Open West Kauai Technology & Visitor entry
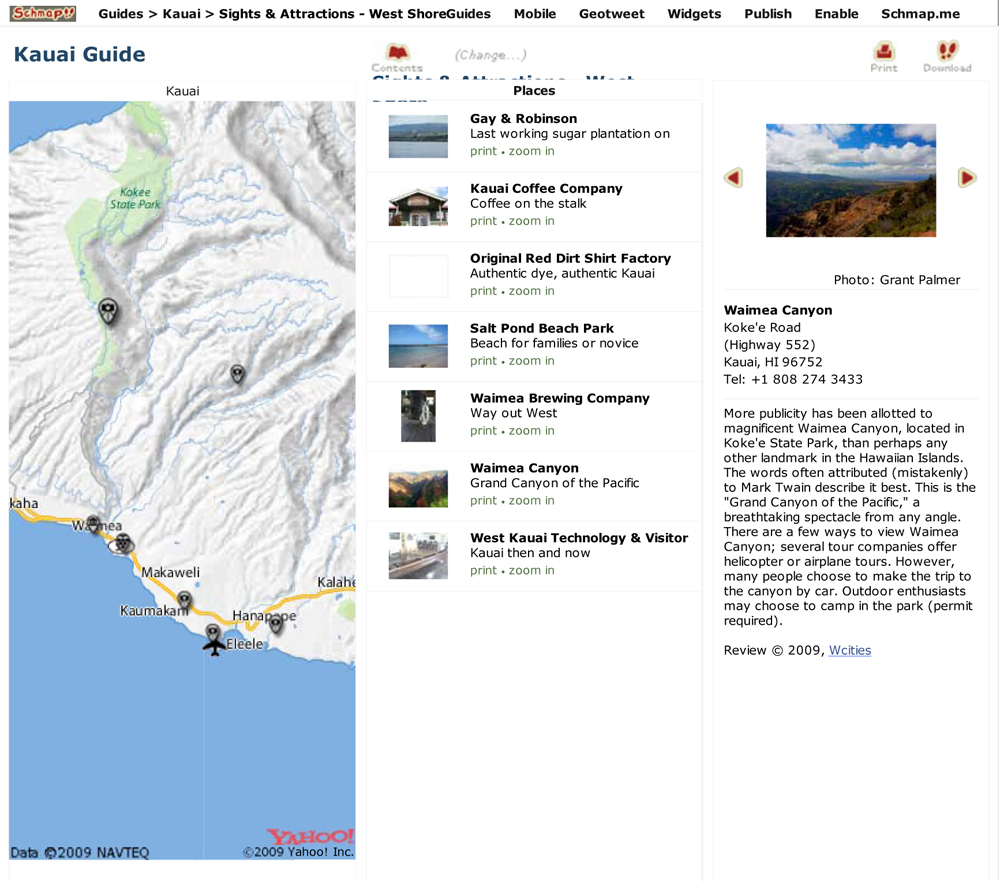Viewport: 1000px width, 881px height. [578, 538]
